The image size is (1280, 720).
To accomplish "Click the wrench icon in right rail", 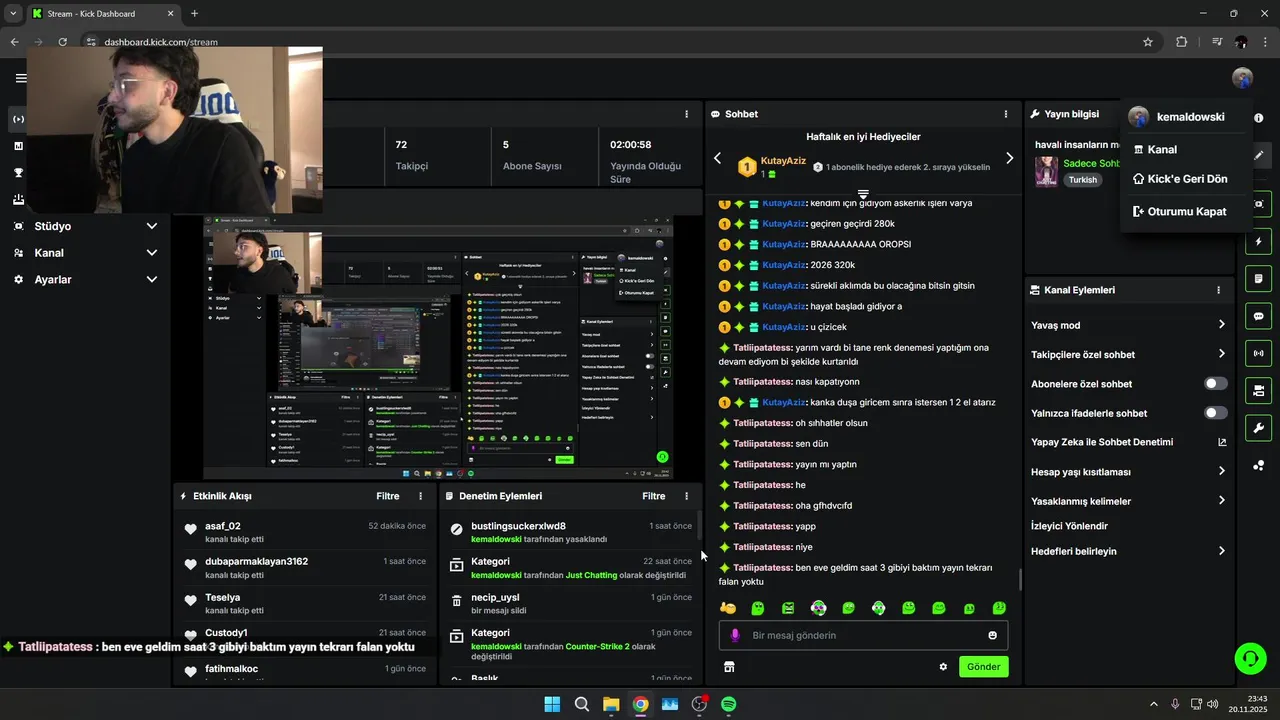I will (1259, 428).
